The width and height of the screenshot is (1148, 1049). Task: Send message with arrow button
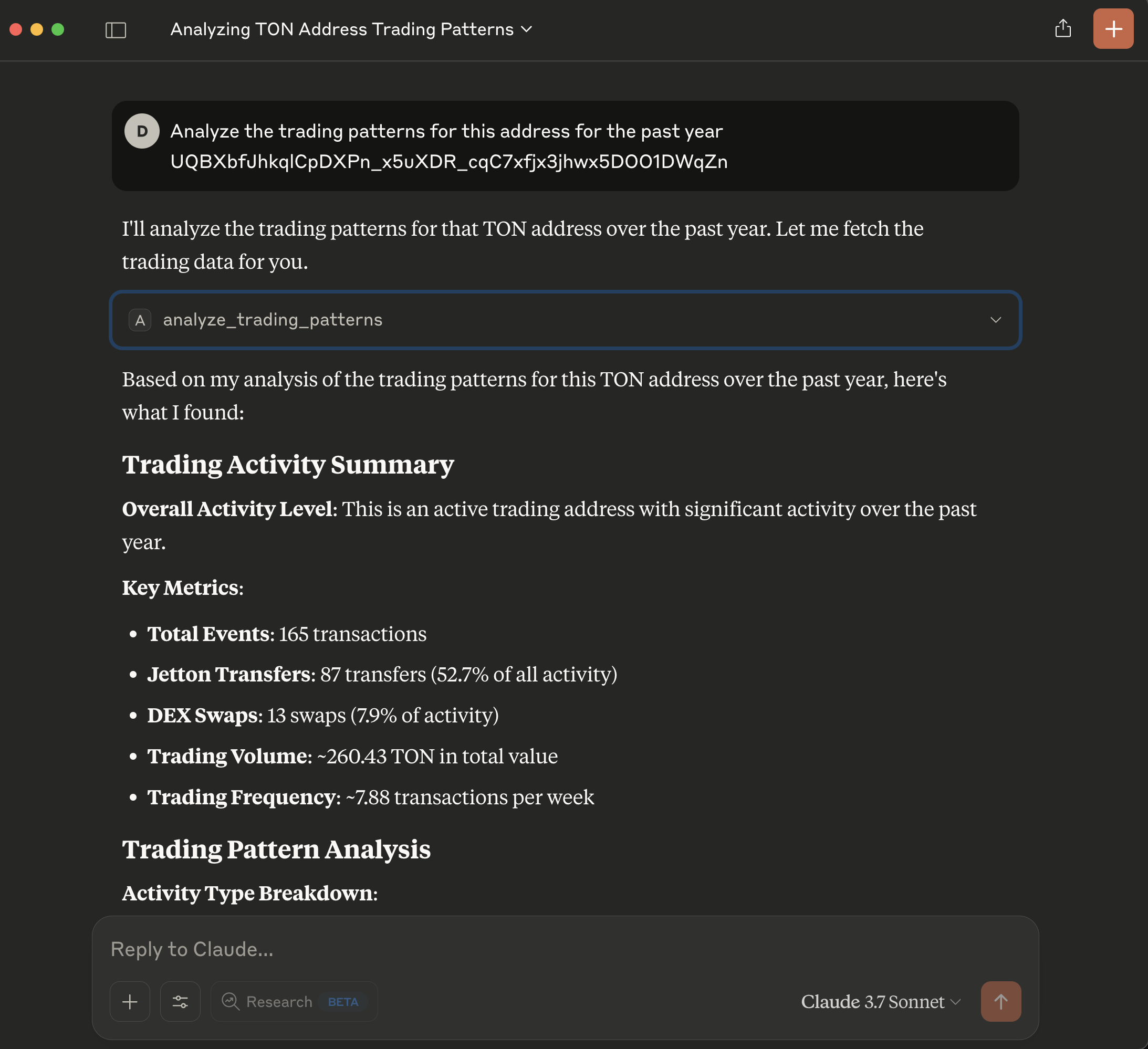(x=1000, y=1001)
